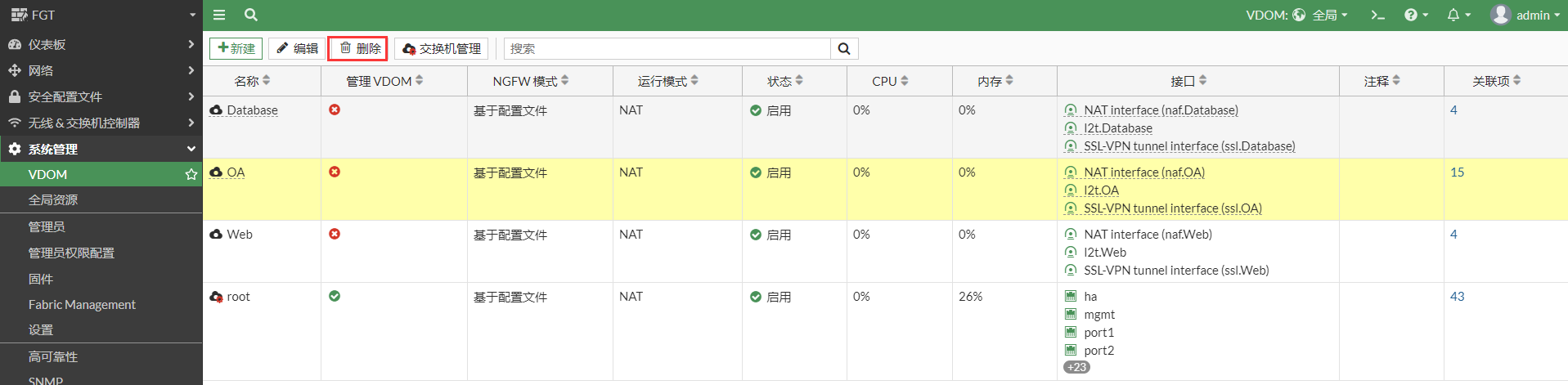This screenshot has width=1568, height=385.
Task: Open 管理员 in the sidebar
Action: pos(47,226)
